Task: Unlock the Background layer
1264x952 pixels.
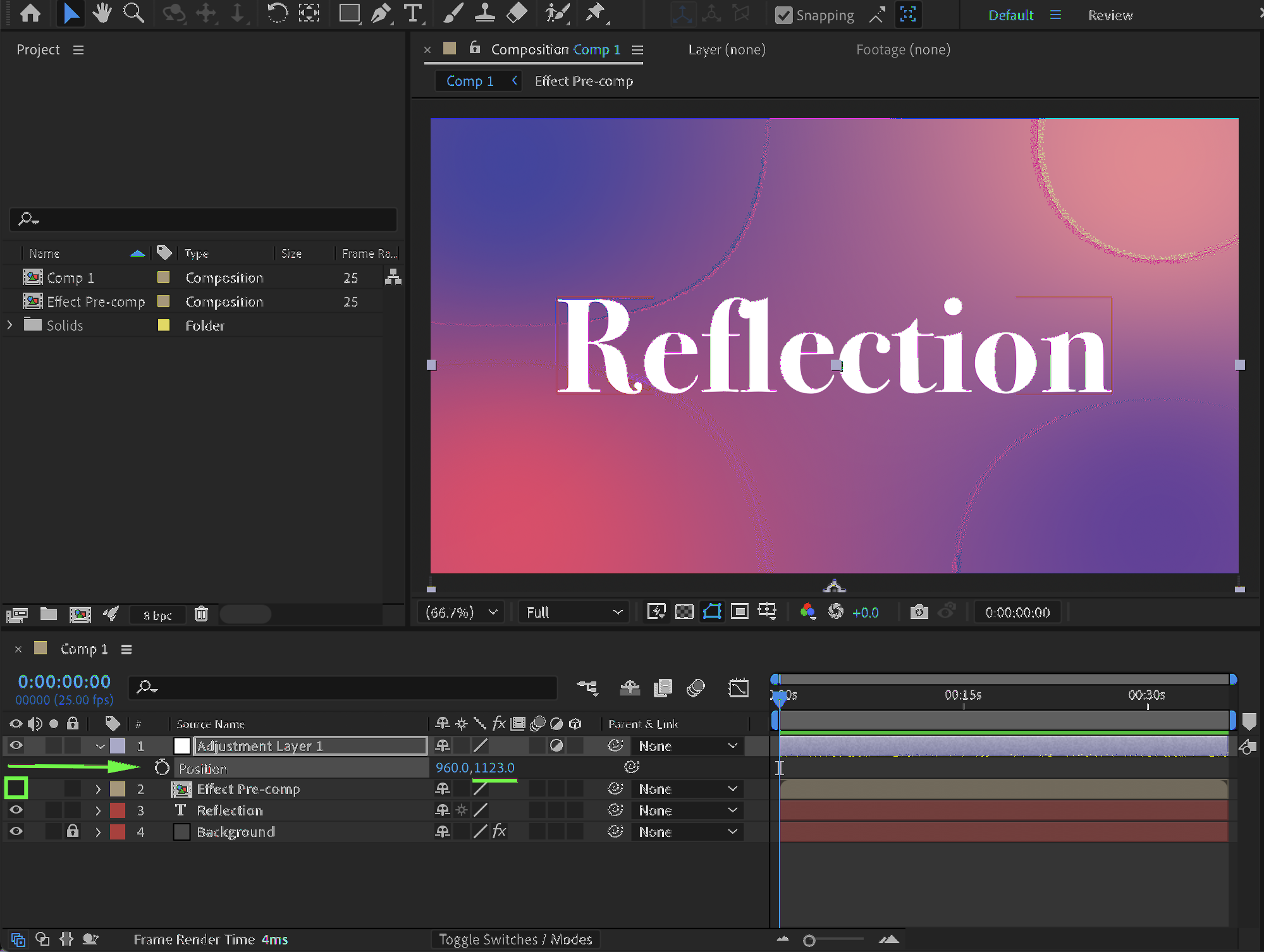Action: (x=73, y=831)
